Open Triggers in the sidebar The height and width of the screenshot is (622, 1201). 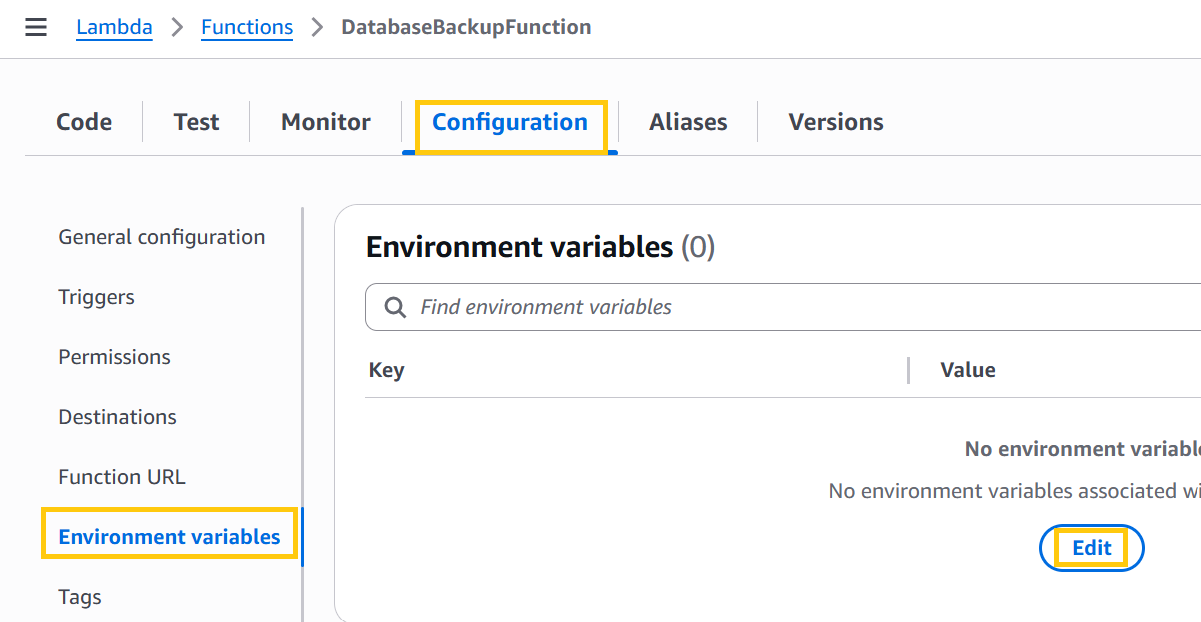(x=96, y=297)
